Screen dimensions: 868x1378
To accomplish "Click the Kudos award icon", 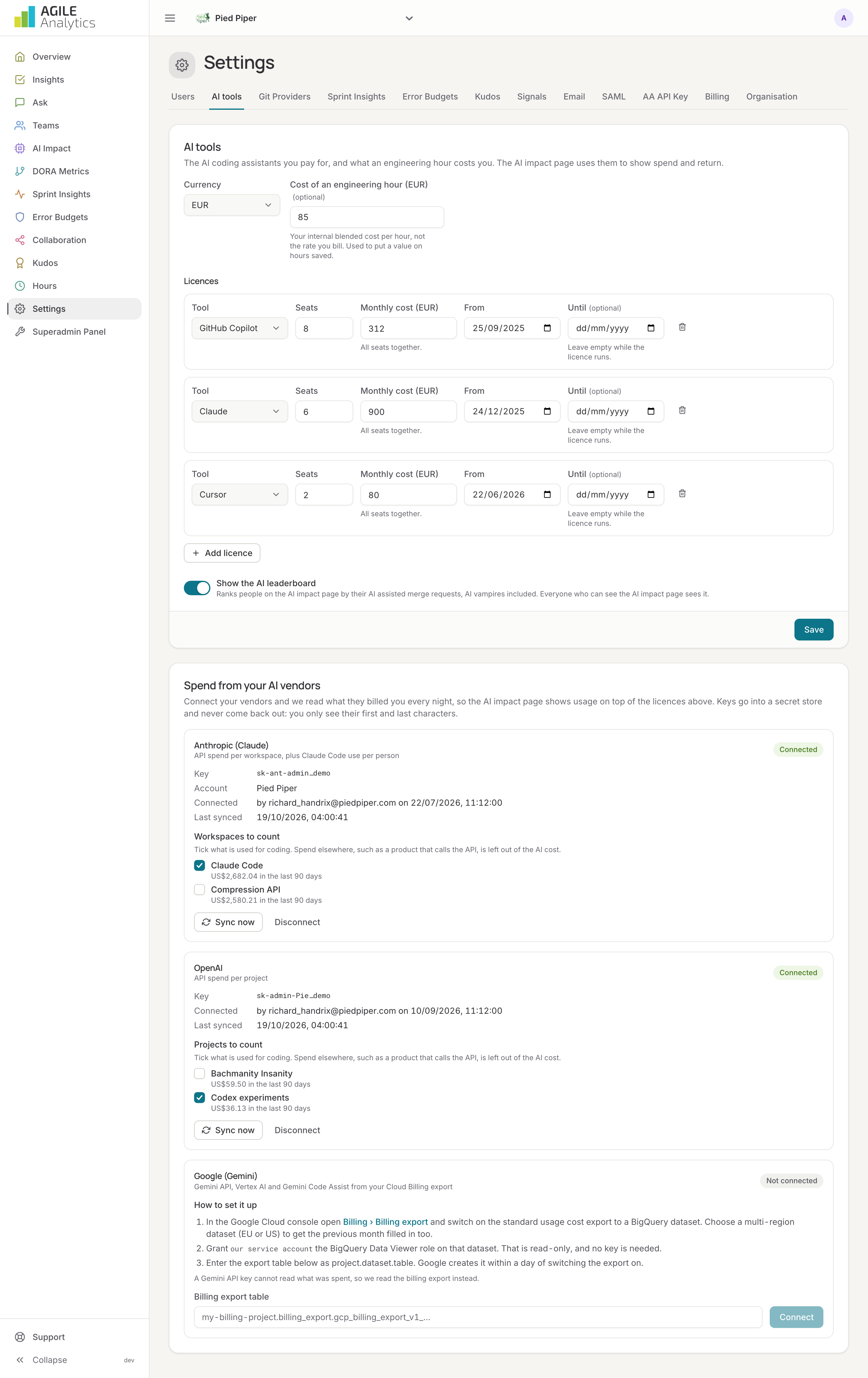I will point(20,263).
